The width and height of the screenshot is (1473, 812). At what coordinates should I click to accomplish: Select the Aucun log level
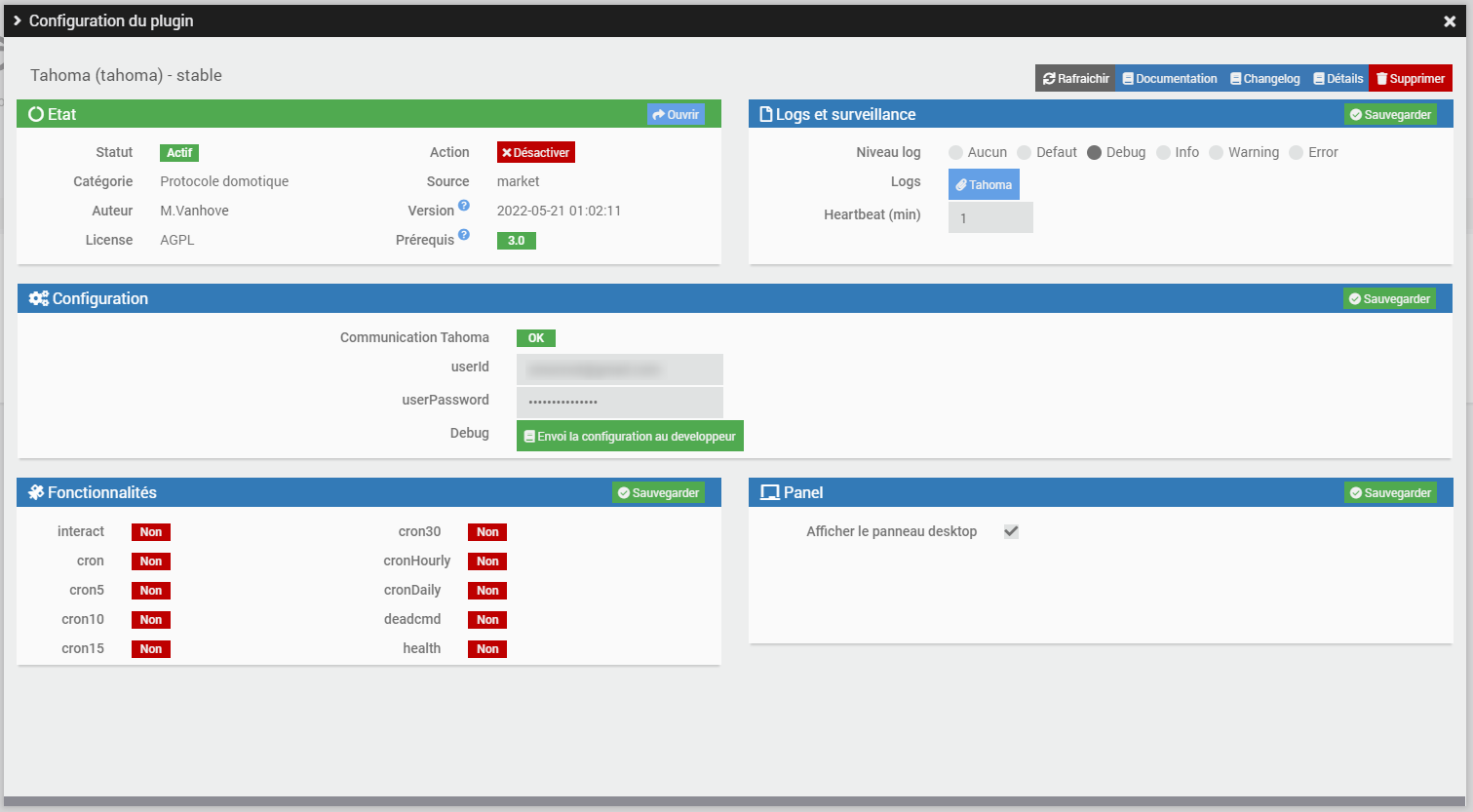click(x=955, y=152)
